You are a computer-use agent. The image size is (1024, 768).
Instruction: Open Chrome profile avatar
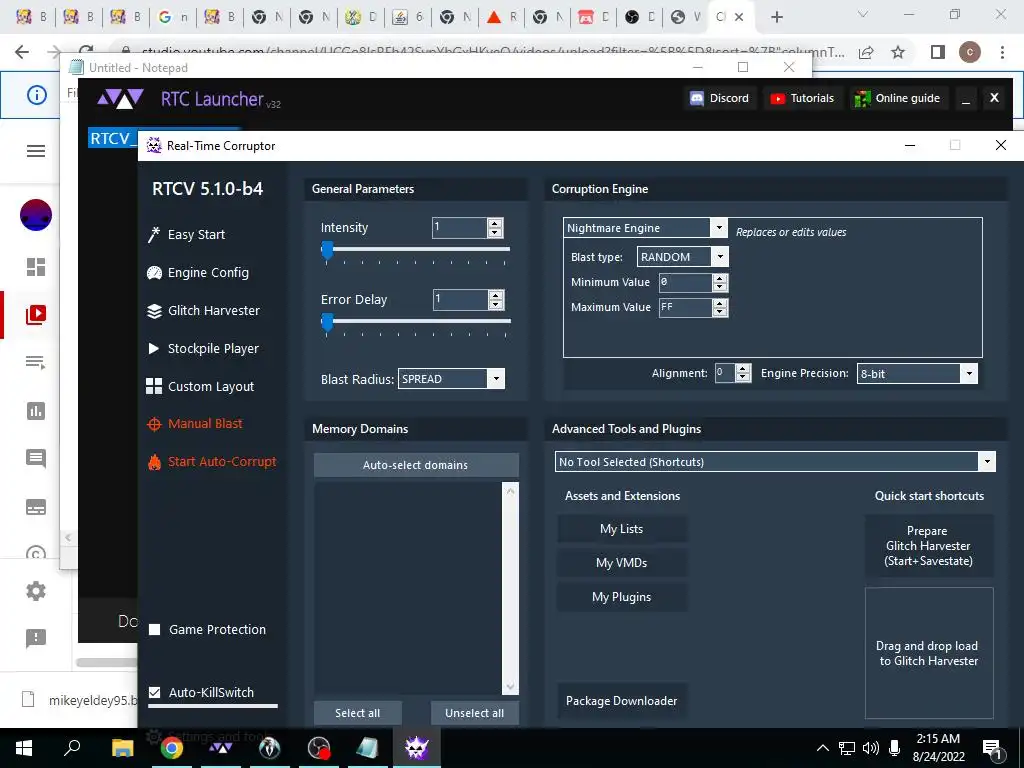tap(970, 52)
